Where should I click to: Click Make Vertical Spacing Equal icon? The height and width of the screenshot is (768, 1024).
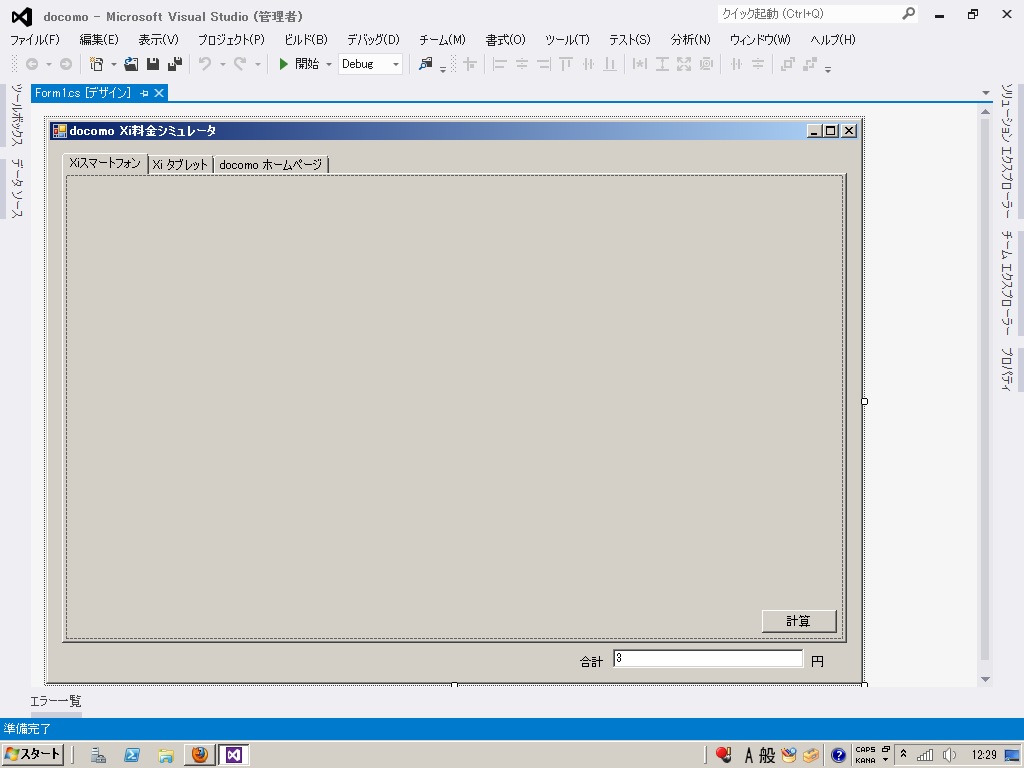click(x=758, y=64)
